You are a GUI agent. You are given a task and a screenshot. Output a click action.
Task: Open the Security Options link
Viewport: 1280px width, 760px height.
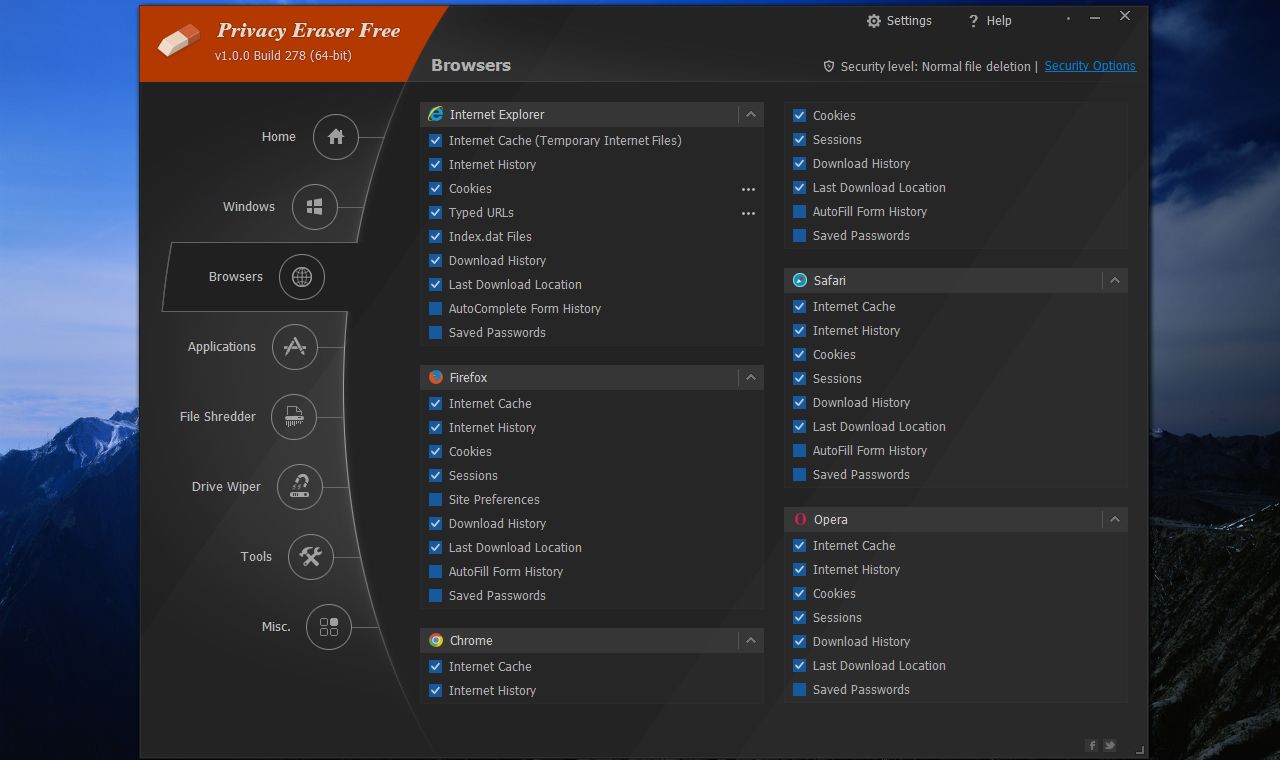click(x=1090, y=66)
